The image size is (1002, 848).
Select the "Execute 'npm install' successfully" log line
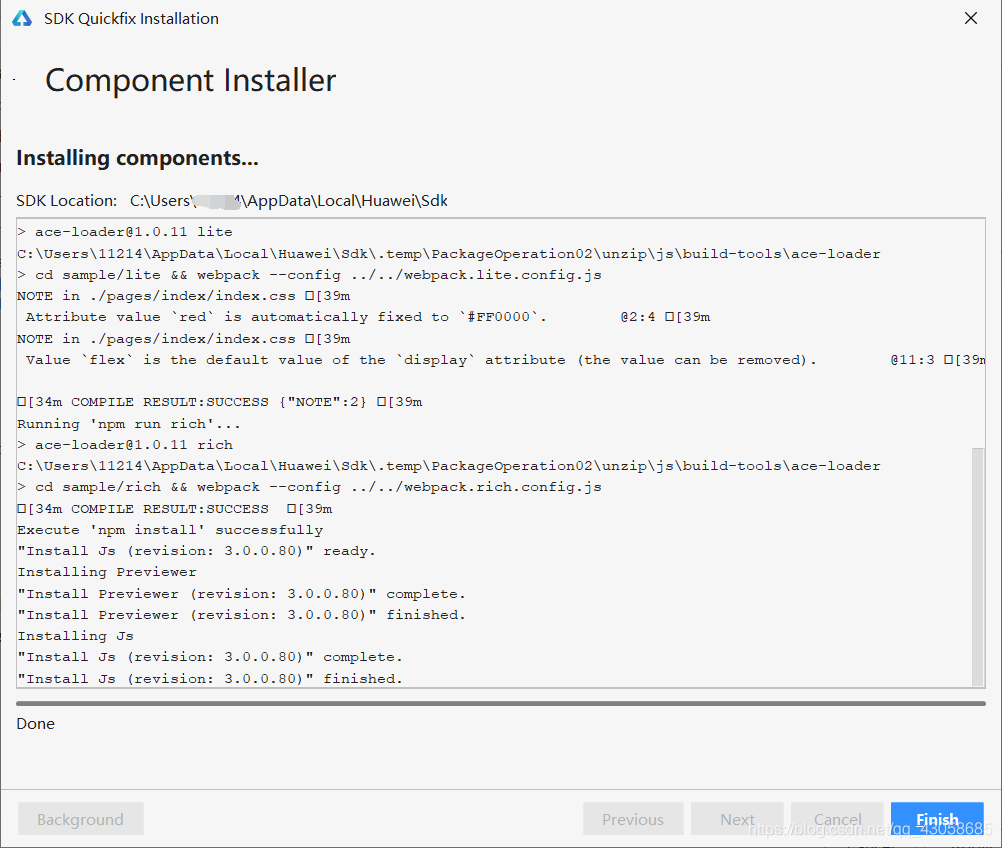tap(170, 530)
